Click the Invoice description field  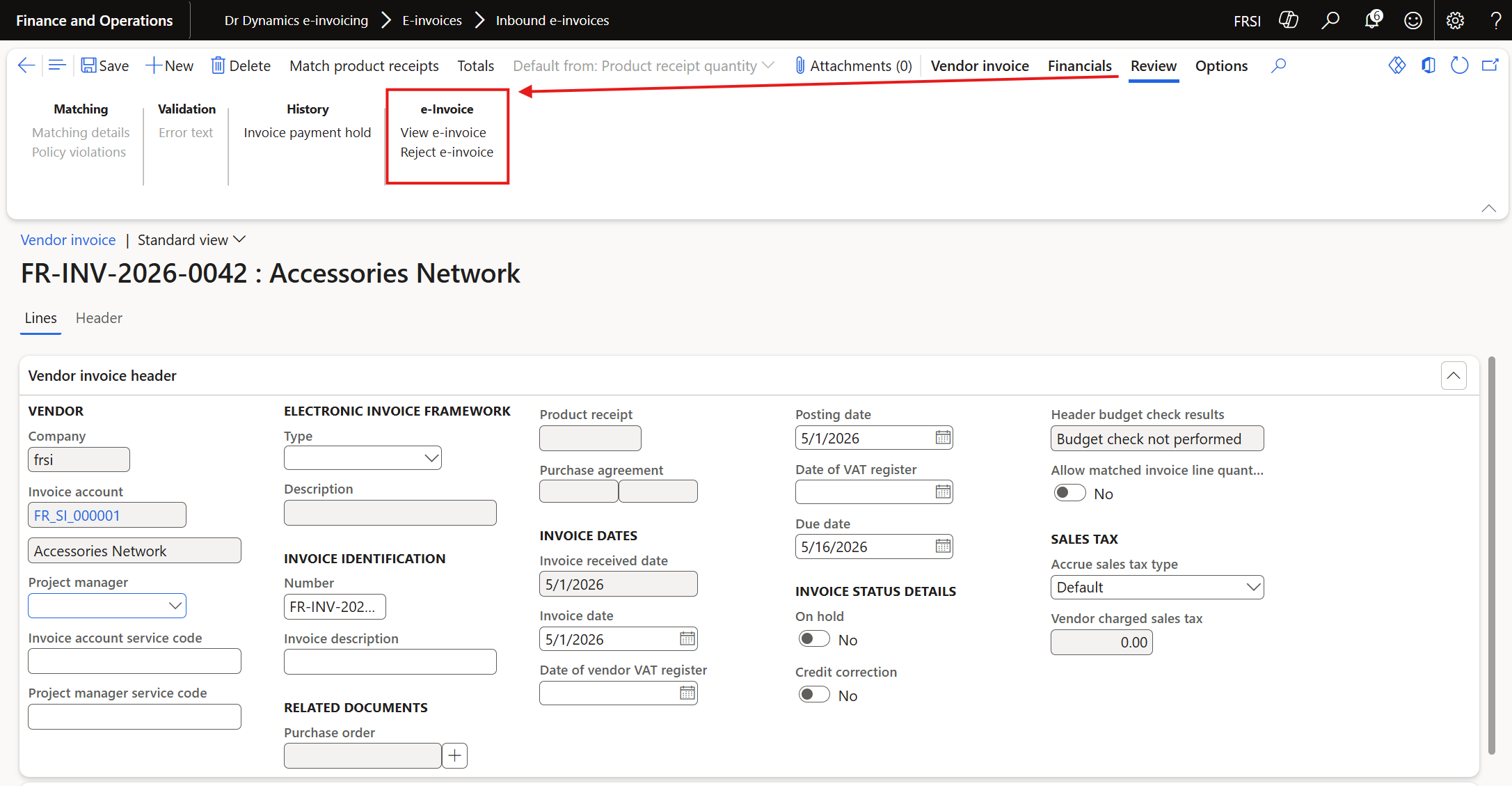[x=390, y=661]
